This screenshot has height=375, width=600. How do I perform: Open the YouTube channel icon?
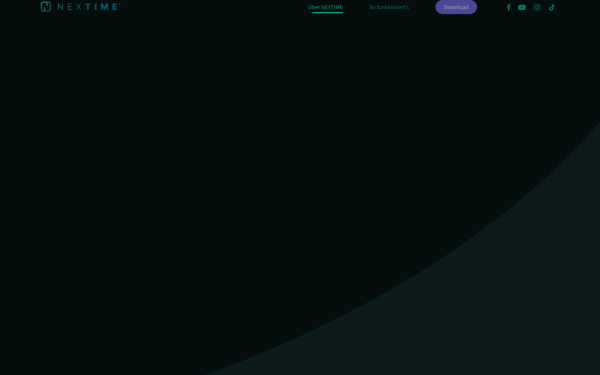pyautogui.click(x=522, y=7)
